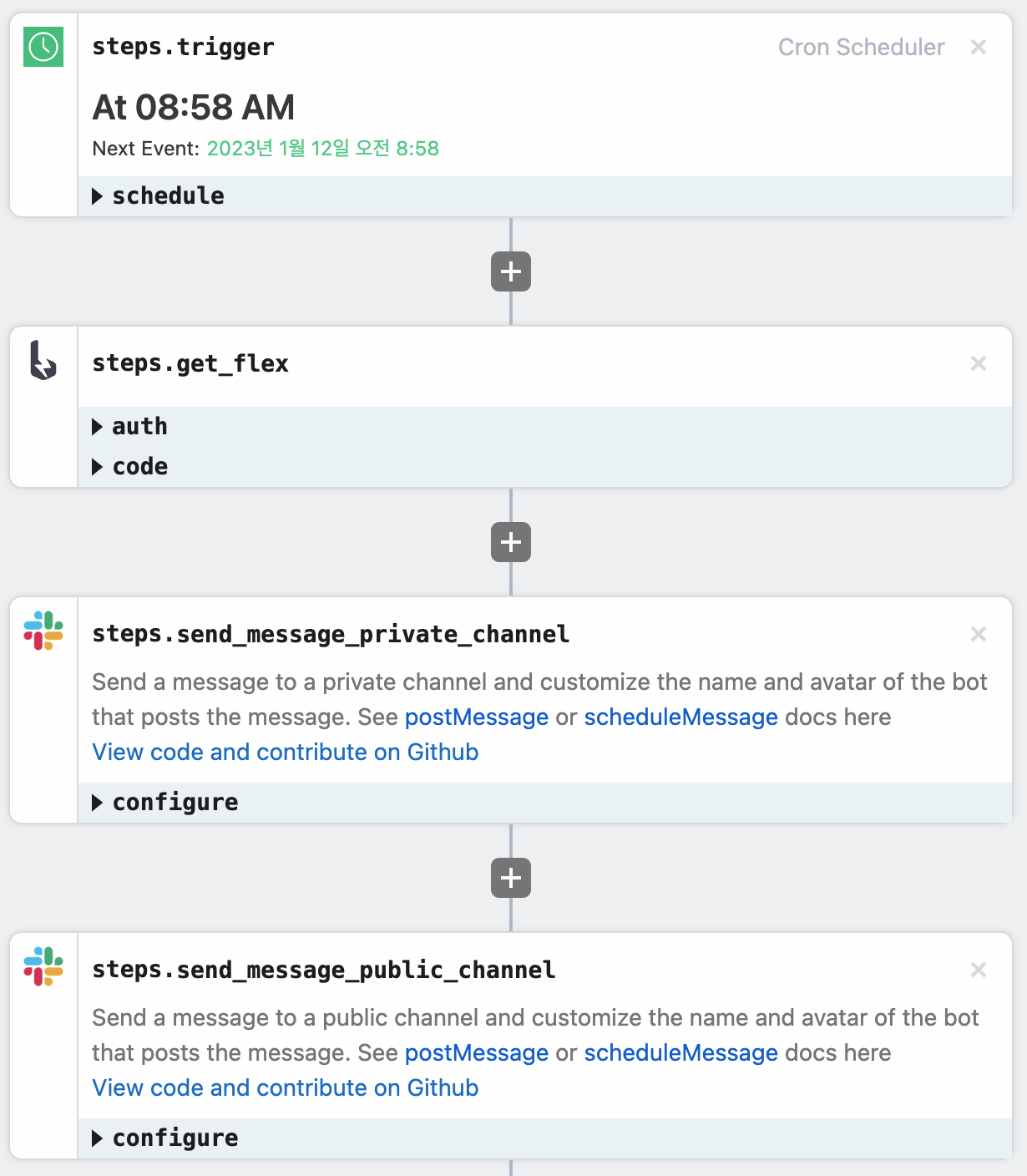
Task: Delete the send_message_private_channel step
Action: [979, 634]
